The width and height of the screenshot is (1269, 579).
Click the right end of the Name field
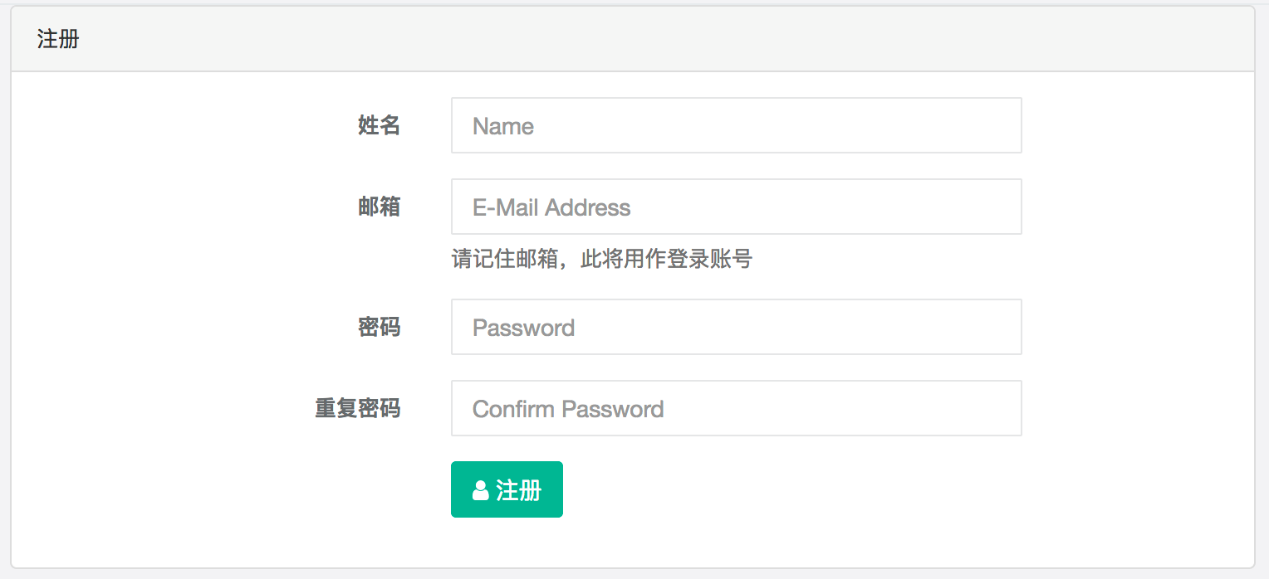[1000, 126]
